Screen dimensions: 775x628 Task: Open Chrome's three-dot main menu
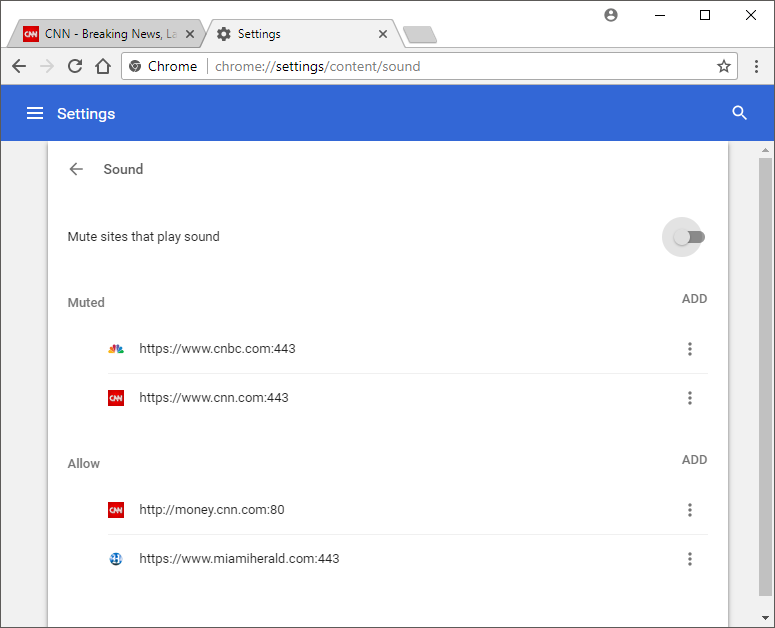pyautogui.click(x=756, y=66)
